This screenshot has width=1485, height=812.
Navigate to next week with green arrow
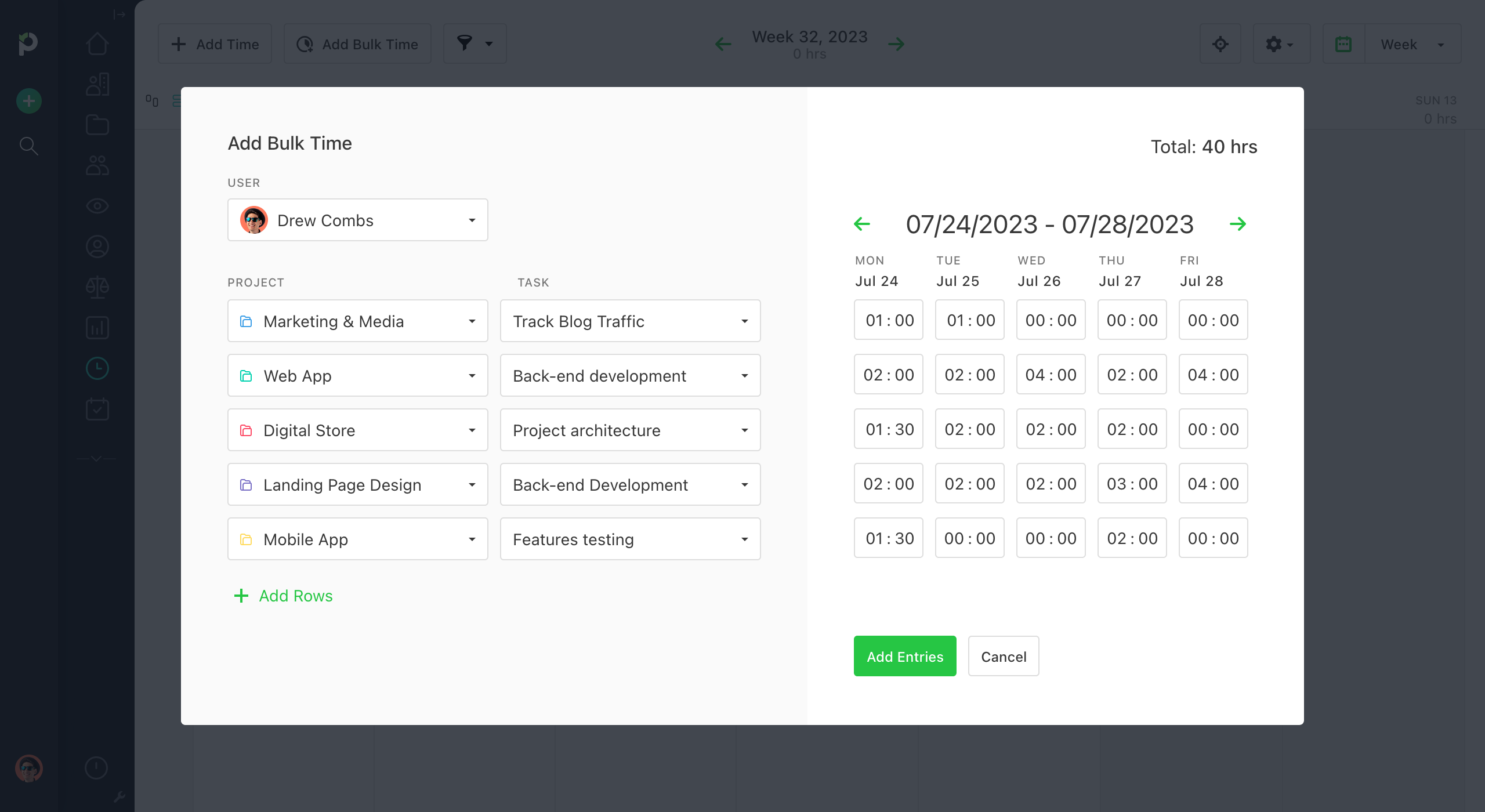[x=1239, y=224]
